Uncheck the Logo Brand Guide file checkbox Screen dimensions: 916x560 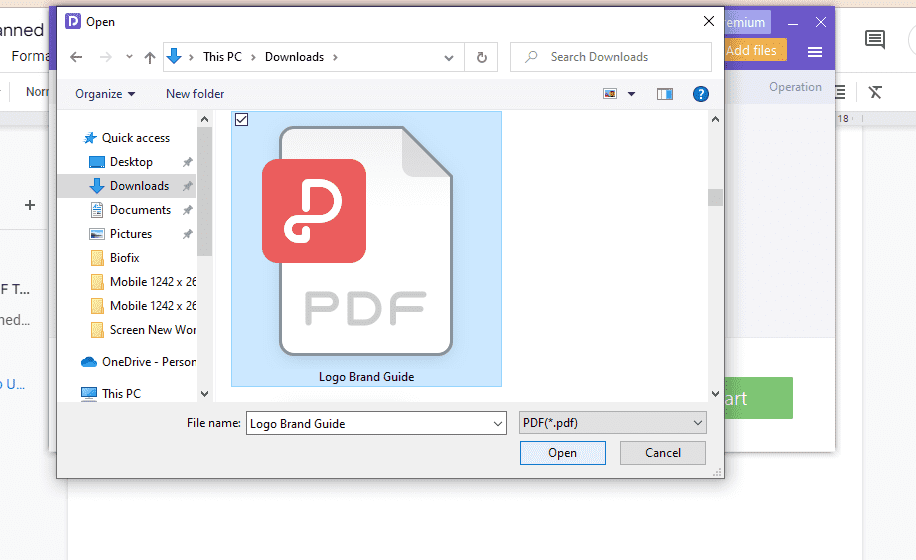coord(241,120)
